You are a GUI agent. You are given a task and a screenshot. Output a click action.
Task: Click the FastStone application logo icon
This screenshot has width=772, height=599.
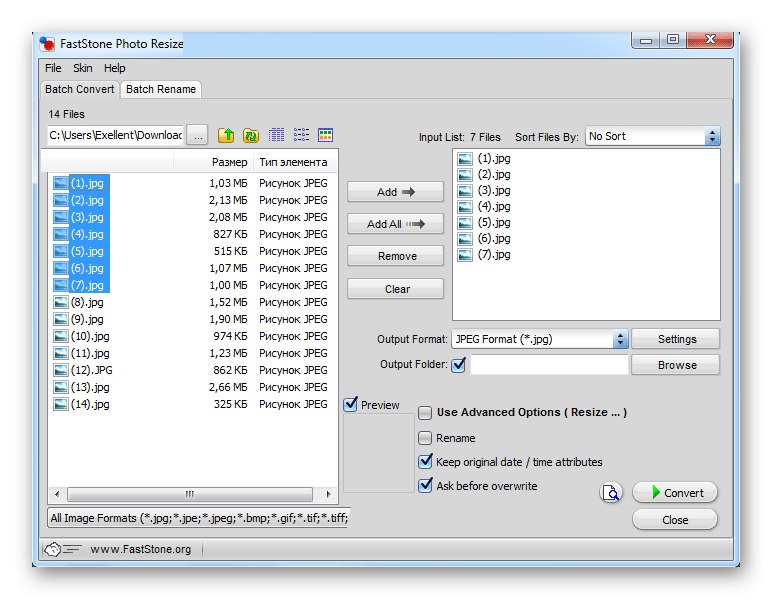(47, 44)
